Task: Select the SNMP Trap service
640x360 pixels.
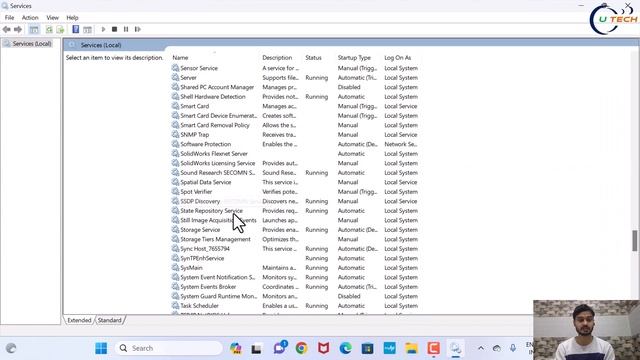Action: (x=295, y=135)
